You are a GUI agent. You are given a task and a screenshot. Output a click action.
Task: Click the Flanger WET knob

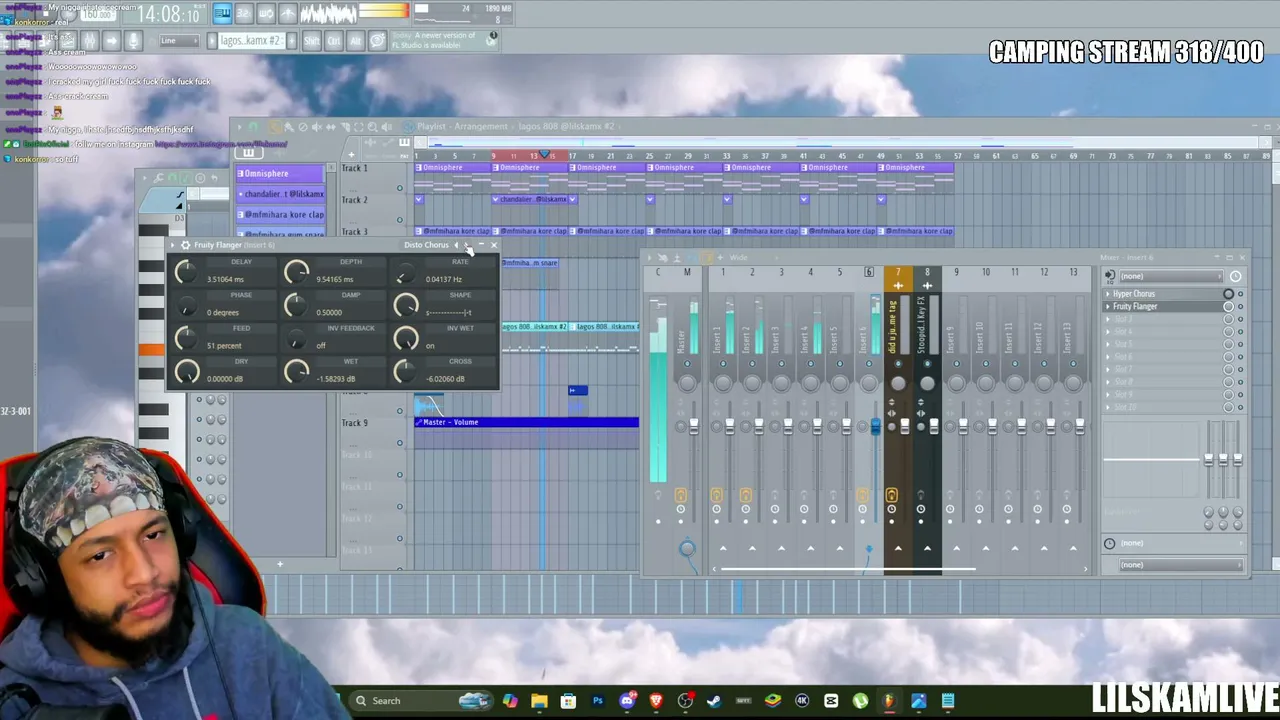point(296,373)
